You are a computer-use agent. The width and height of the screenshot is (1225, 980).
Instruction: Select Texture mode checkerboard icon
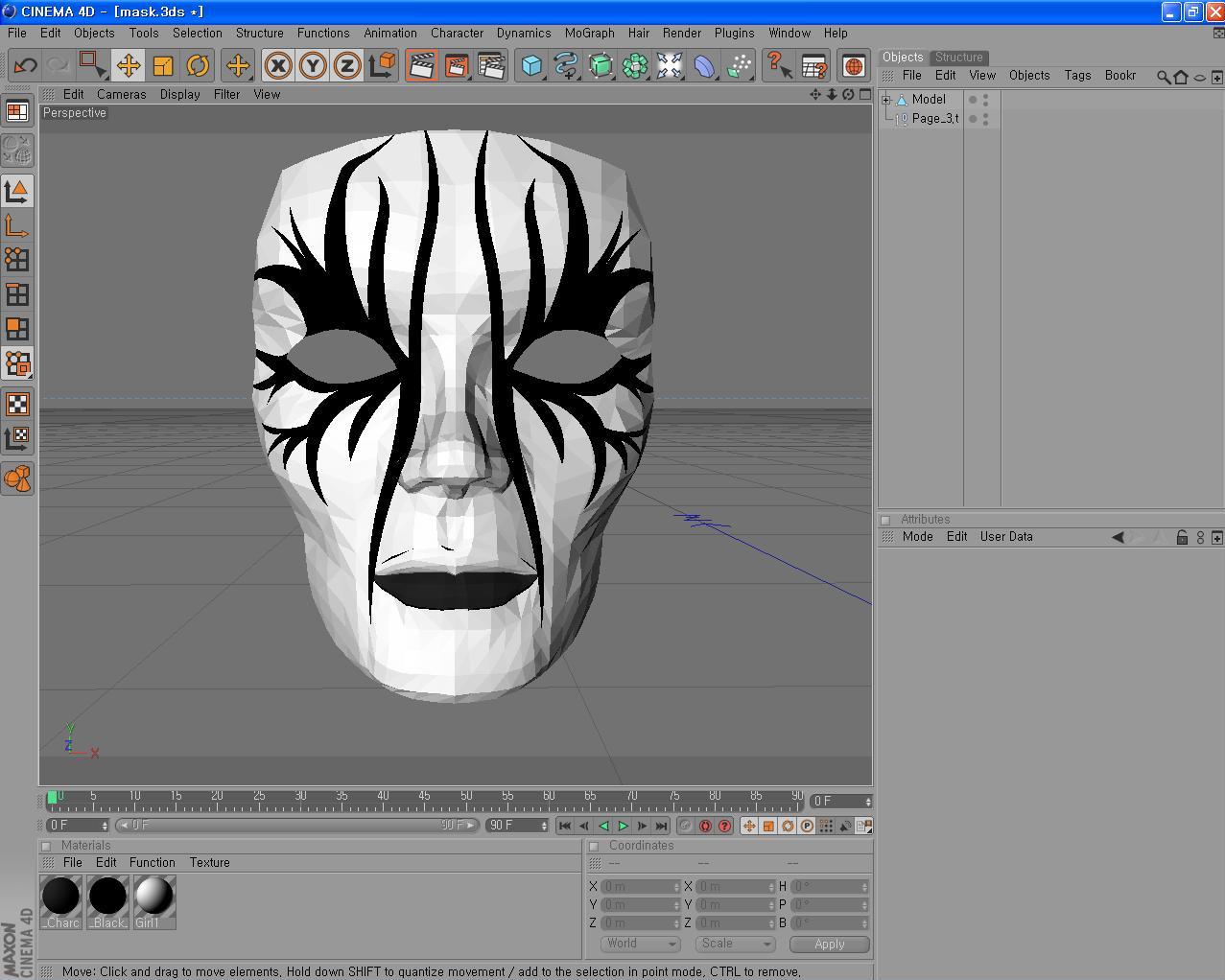pos(17,404)
